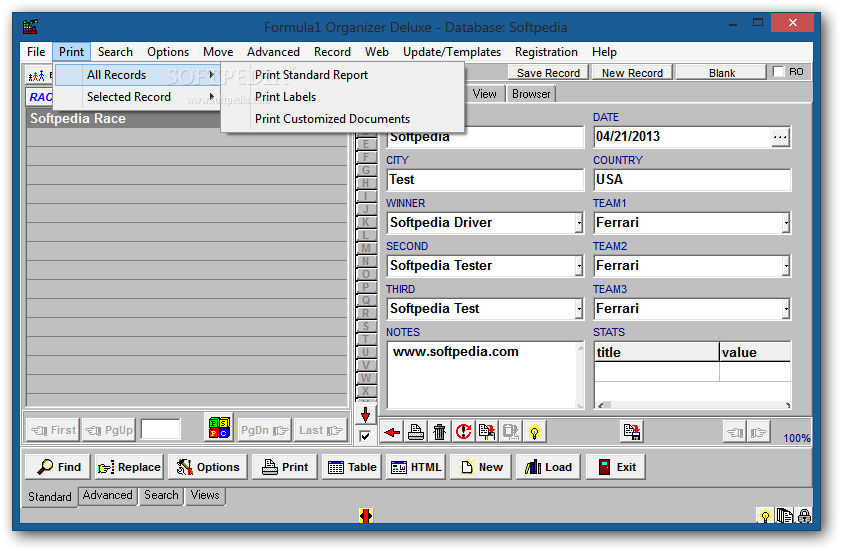
Task: Click the Find button
Action: click(x=58, y=467)
